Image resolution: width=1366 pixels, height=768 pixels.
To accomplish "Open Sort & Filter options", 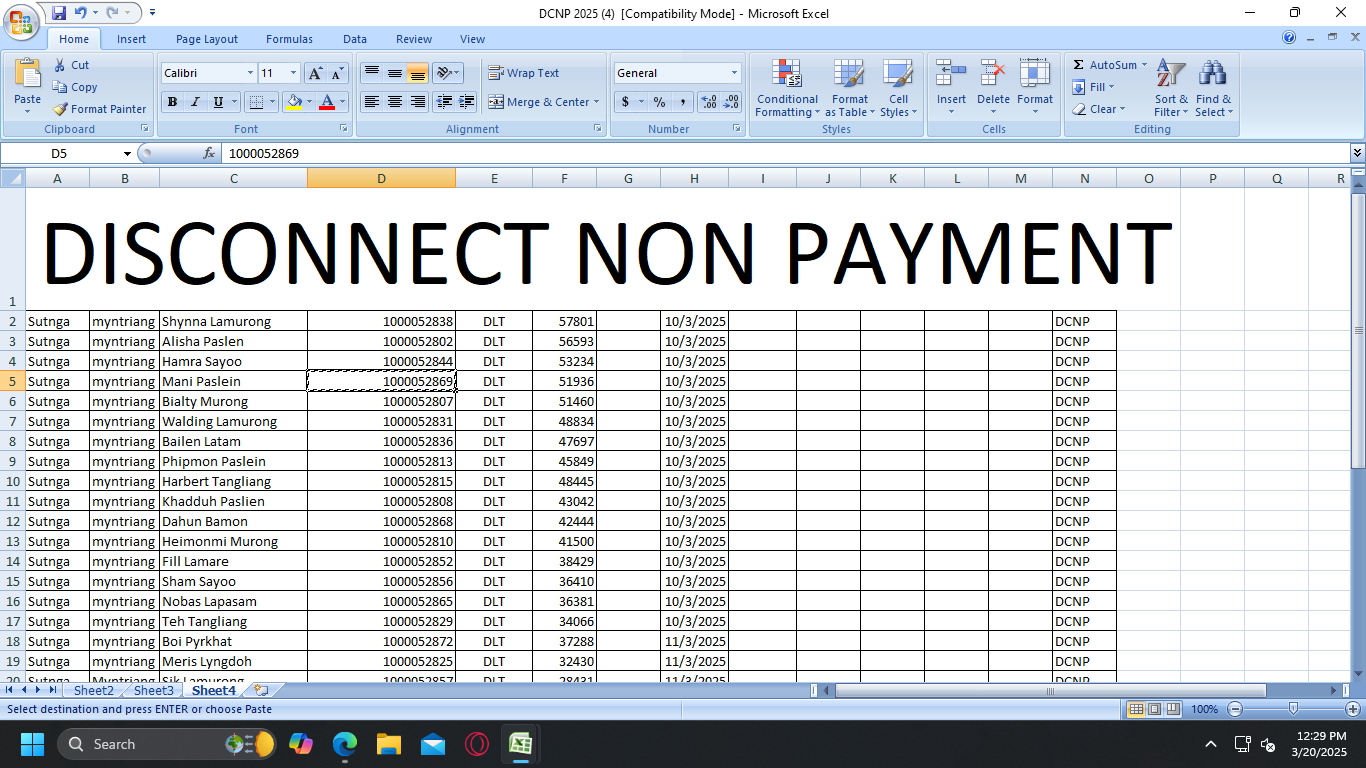I will click(1171, 88).
